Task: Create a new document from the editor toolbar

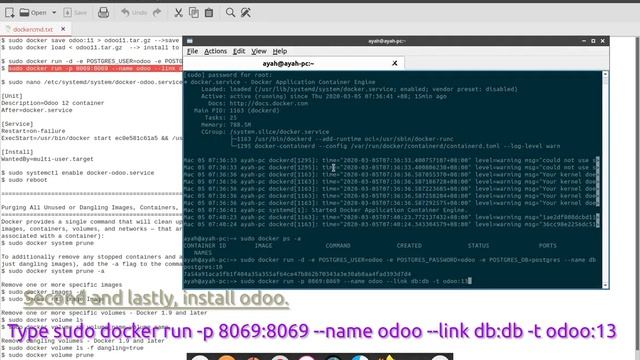Action: tap(9, 13)
